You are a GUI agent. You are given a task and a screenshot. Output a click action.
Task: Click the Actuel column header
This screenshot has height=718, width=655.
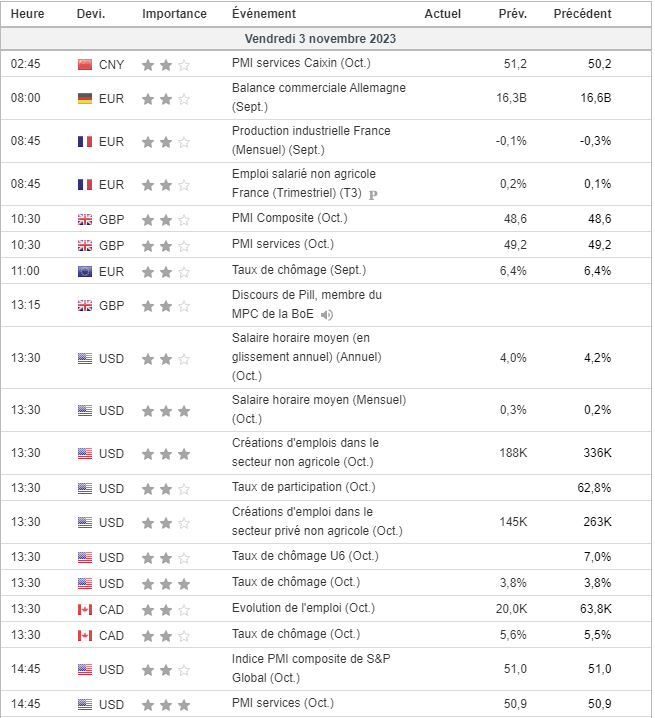(442, 14)
